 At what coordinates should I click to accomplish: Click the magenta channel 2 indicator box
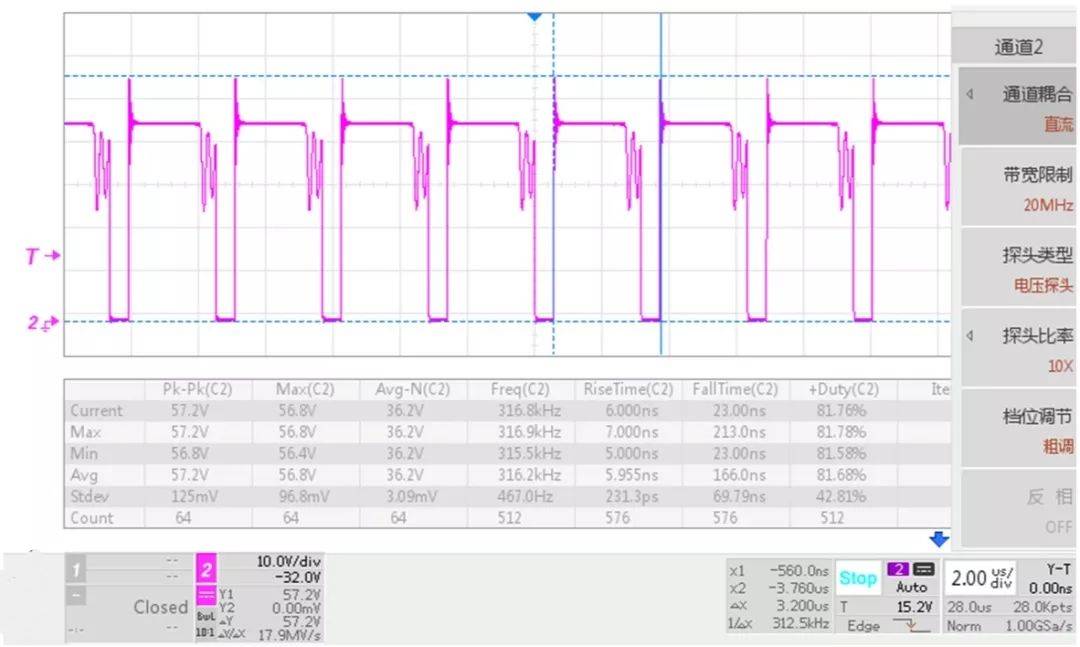pos(206,570)
